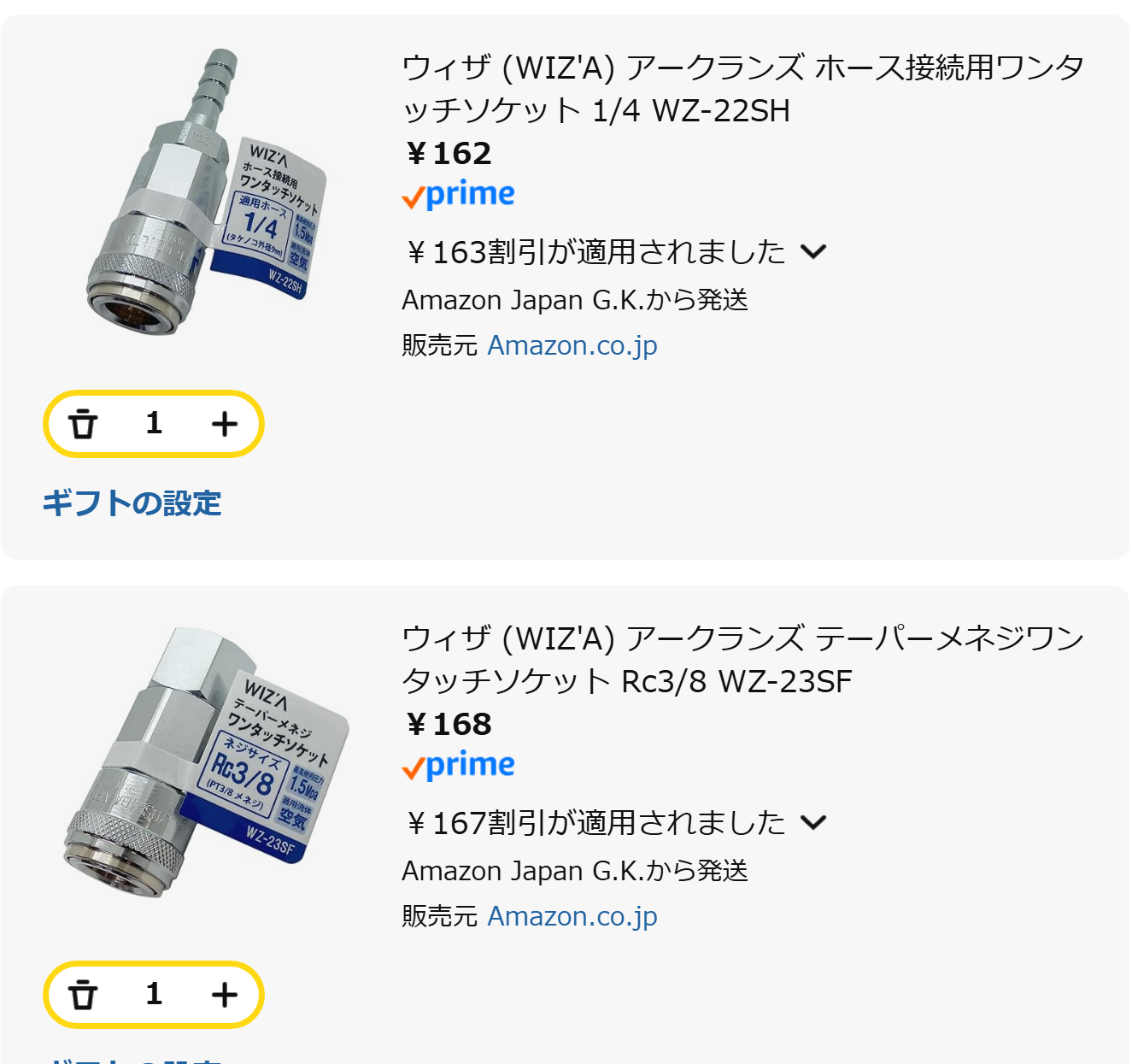Delete the WZ-23SF taper socket item

pos(83,995)
